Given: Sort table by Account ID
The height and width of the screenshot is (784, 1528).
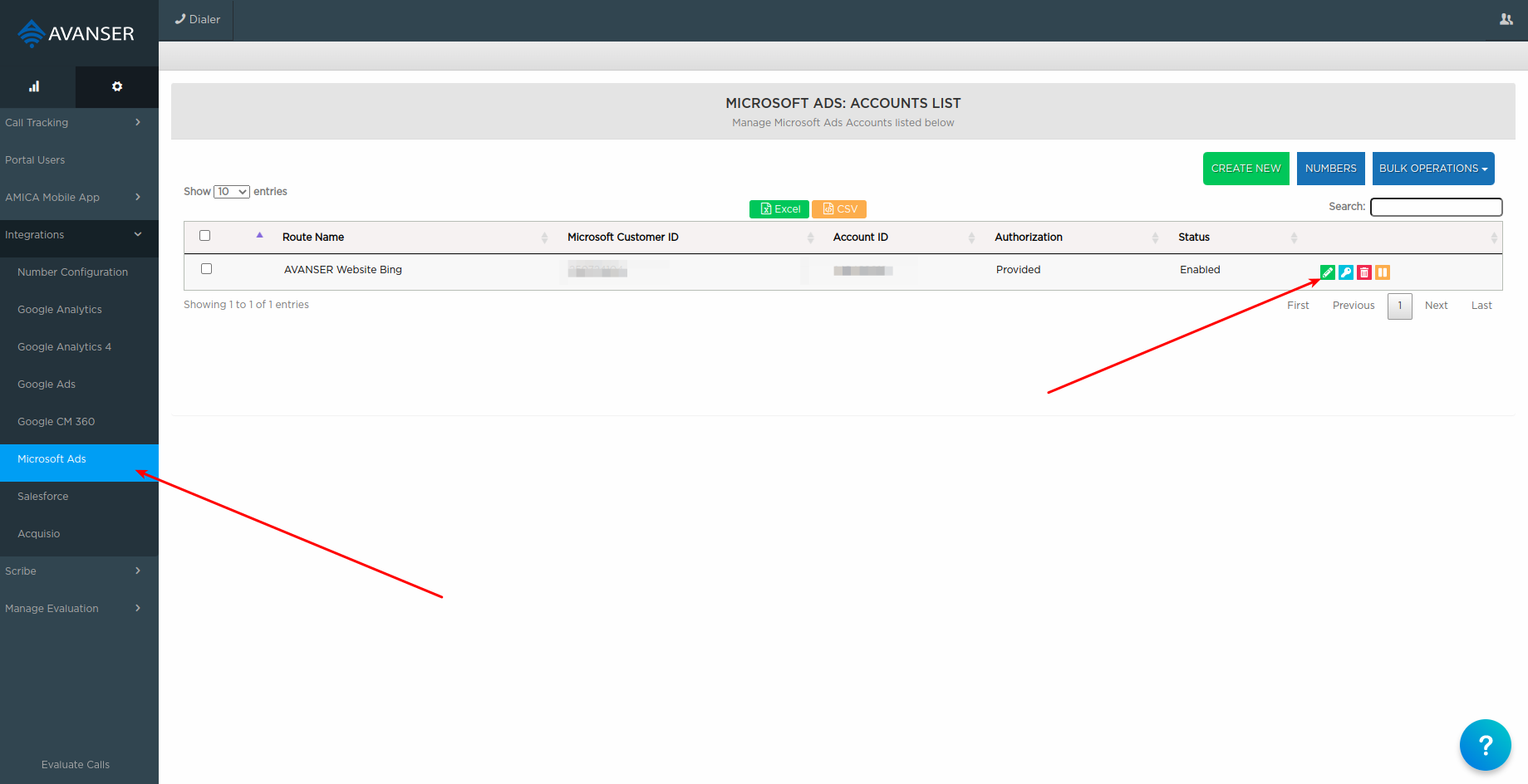Looking at the screenshot, I should (903, 238).
